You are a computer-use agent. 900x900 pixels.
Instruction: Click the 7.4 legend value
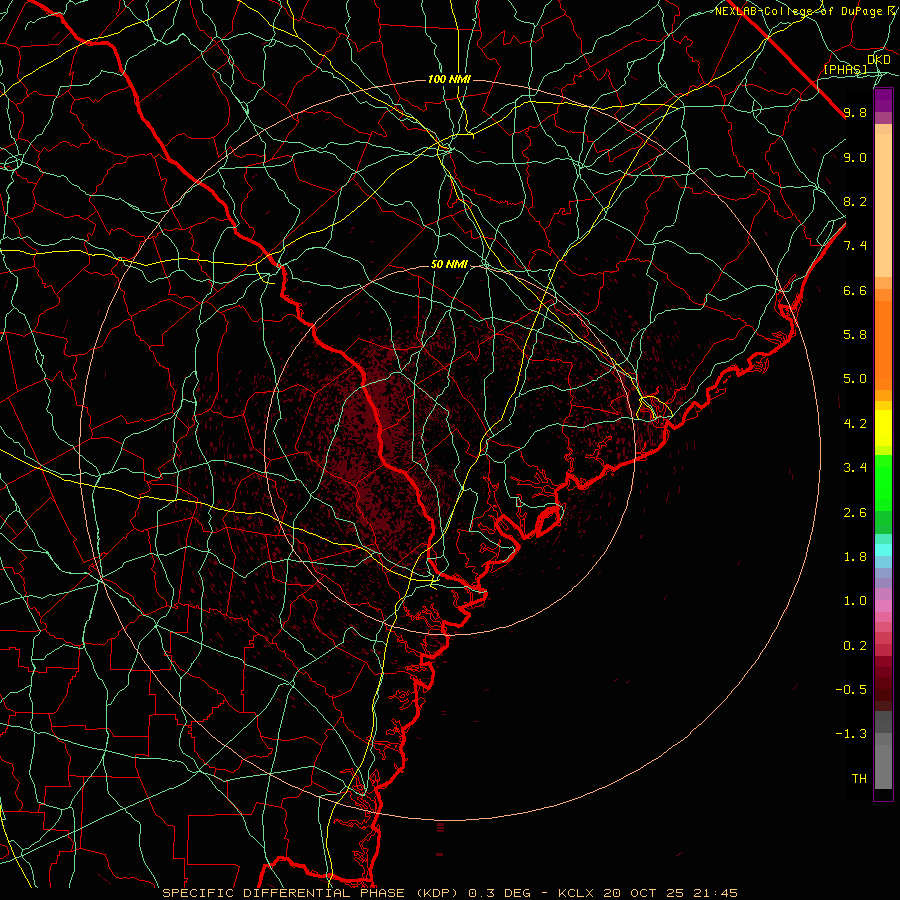tap(855, 246)
